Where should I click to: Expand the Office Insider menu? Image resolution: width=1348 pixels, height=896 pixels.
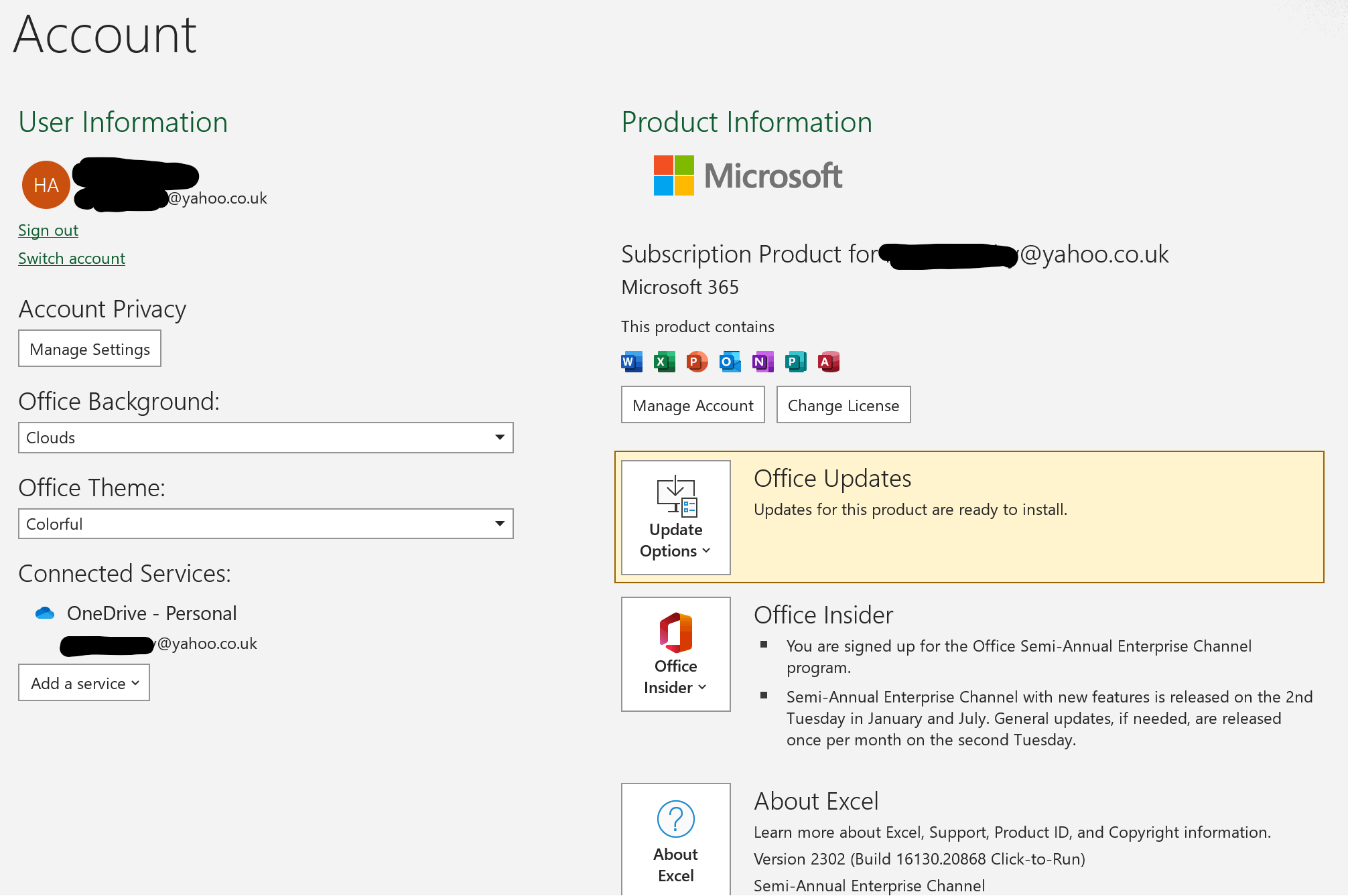pos(675,654)
